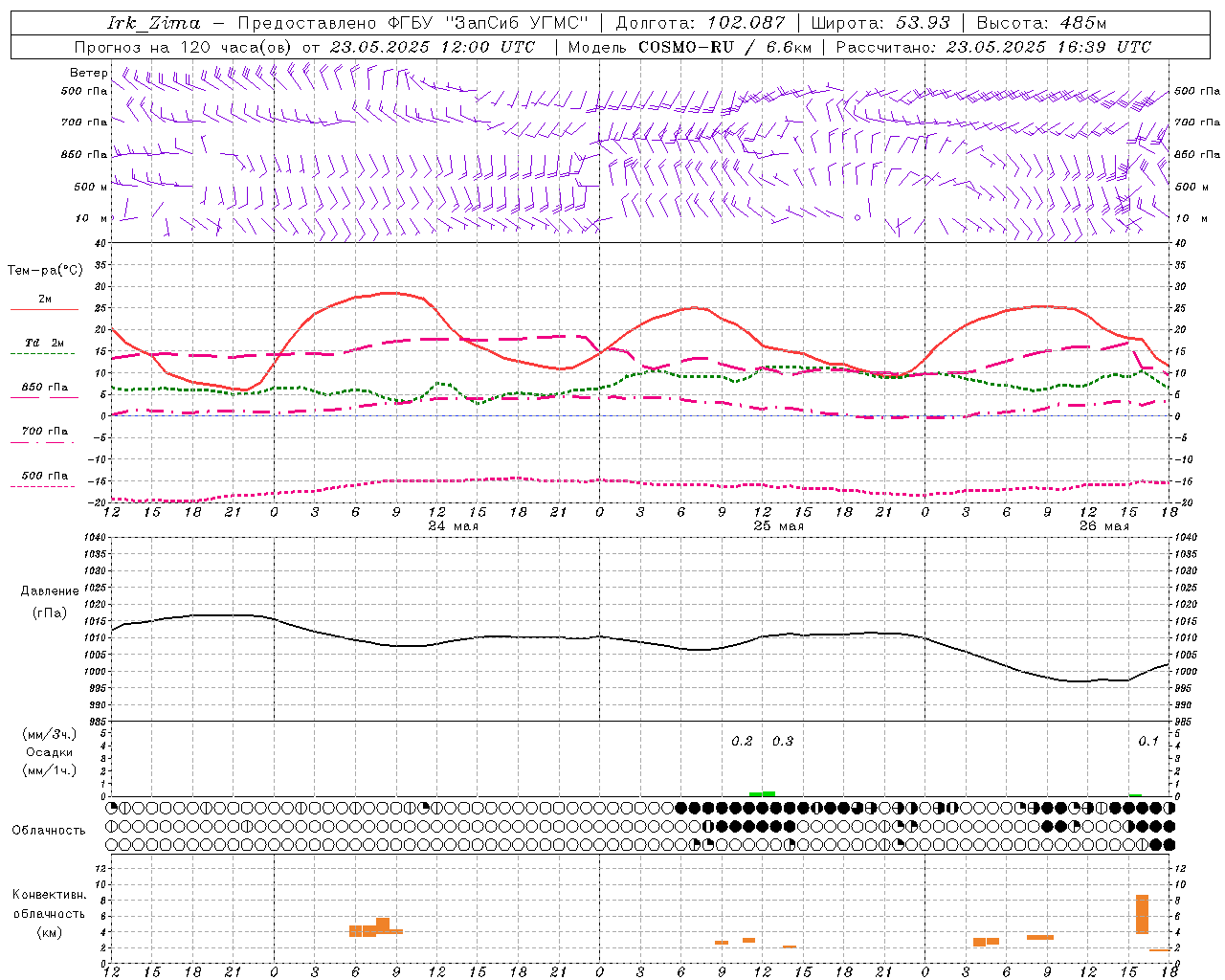
Task: Click the "25 мая" date label
Action: click(x=779, y=526)
